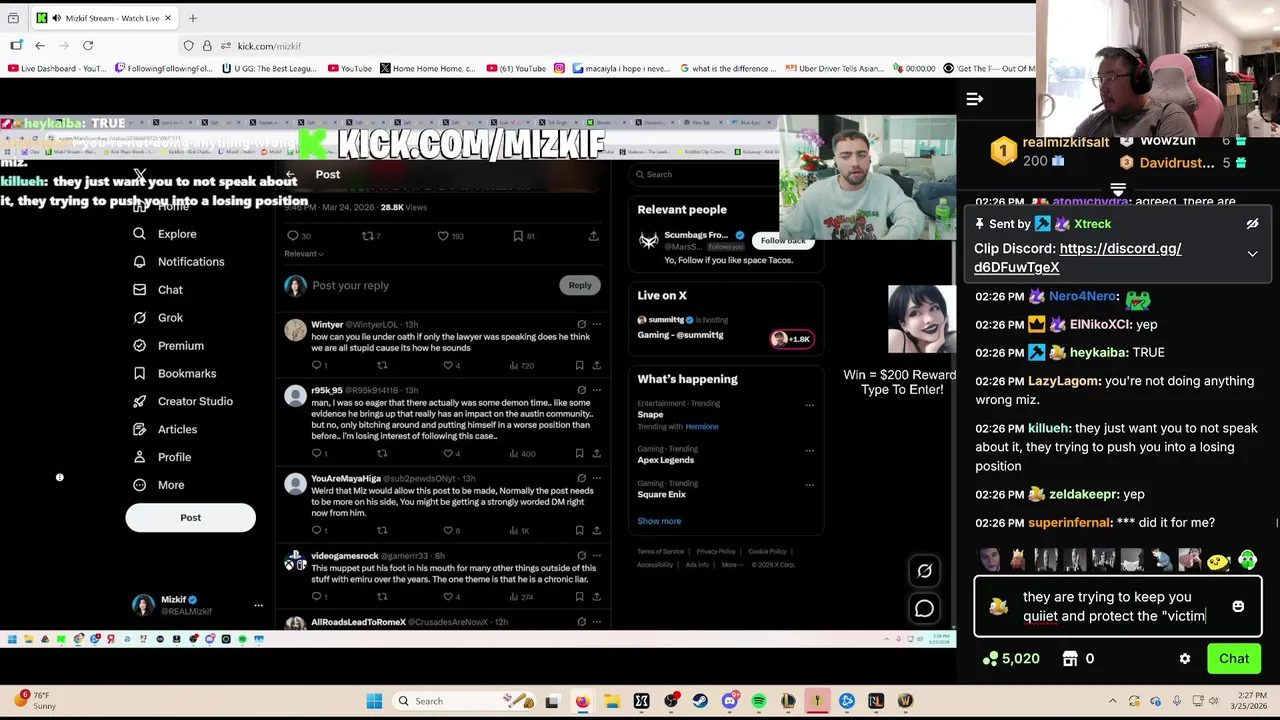Click Show more under What's happening
The image size is (1280, 720).
(x=659, y=521)
